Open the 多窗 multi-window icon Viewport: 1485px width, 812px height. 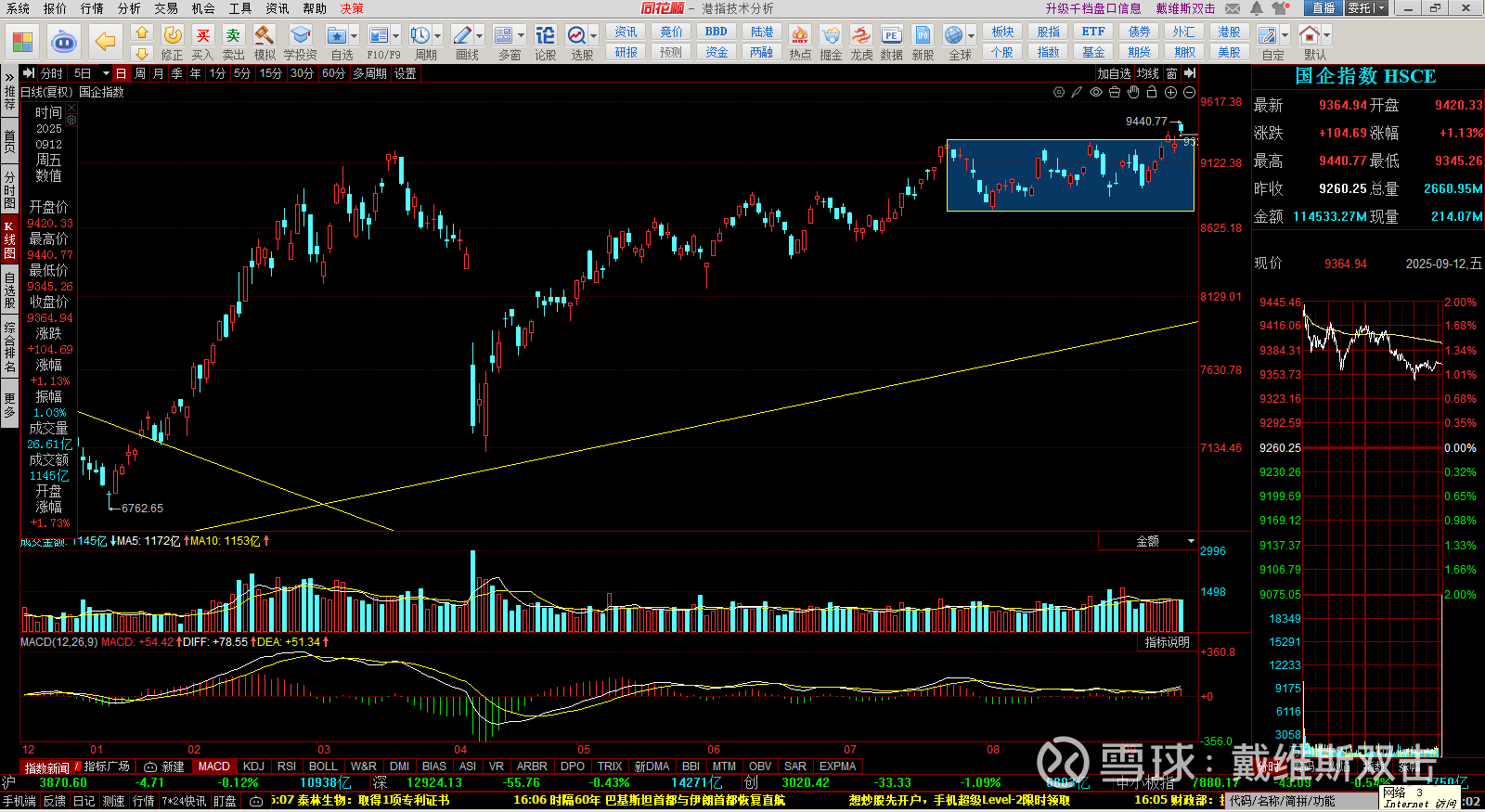(503, 36)
